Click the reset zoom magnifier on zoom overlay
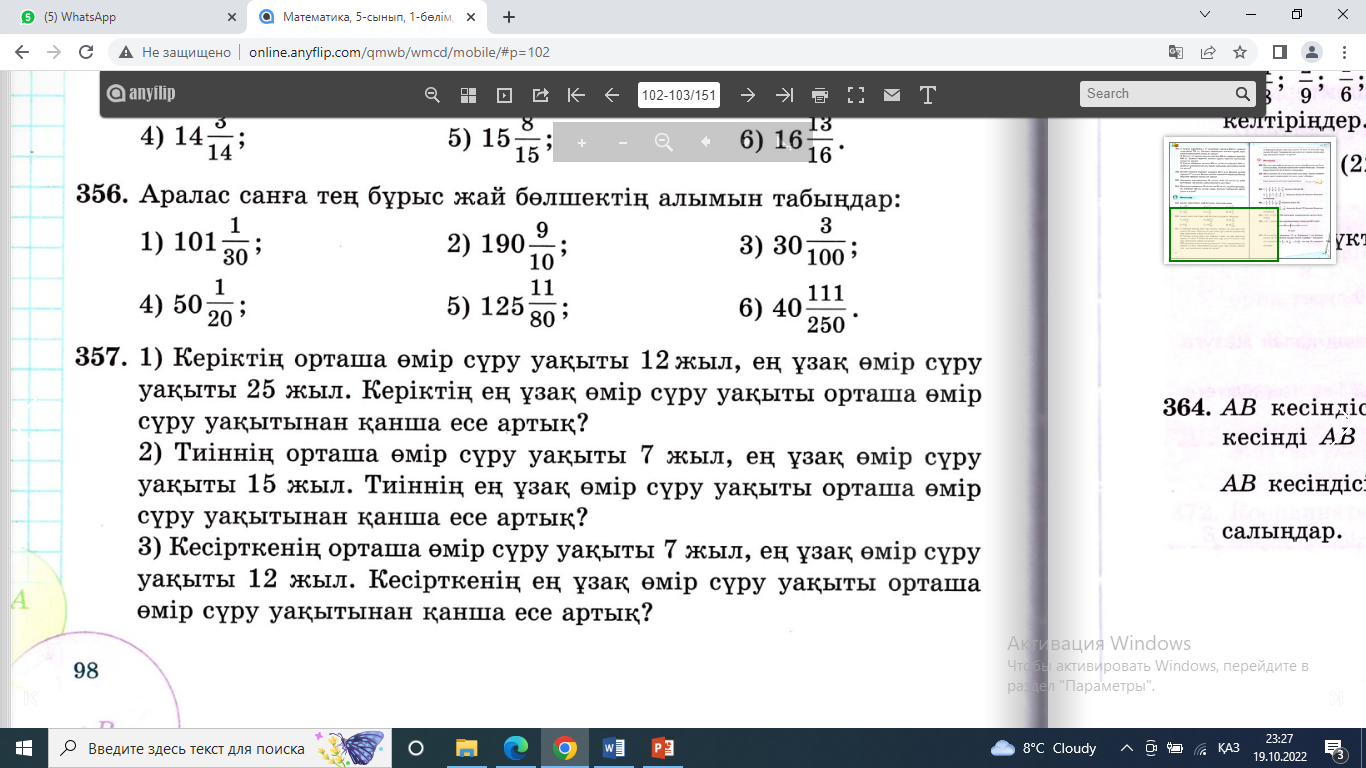This screenshot has width=1366, height=768. [x=664, y=143]
